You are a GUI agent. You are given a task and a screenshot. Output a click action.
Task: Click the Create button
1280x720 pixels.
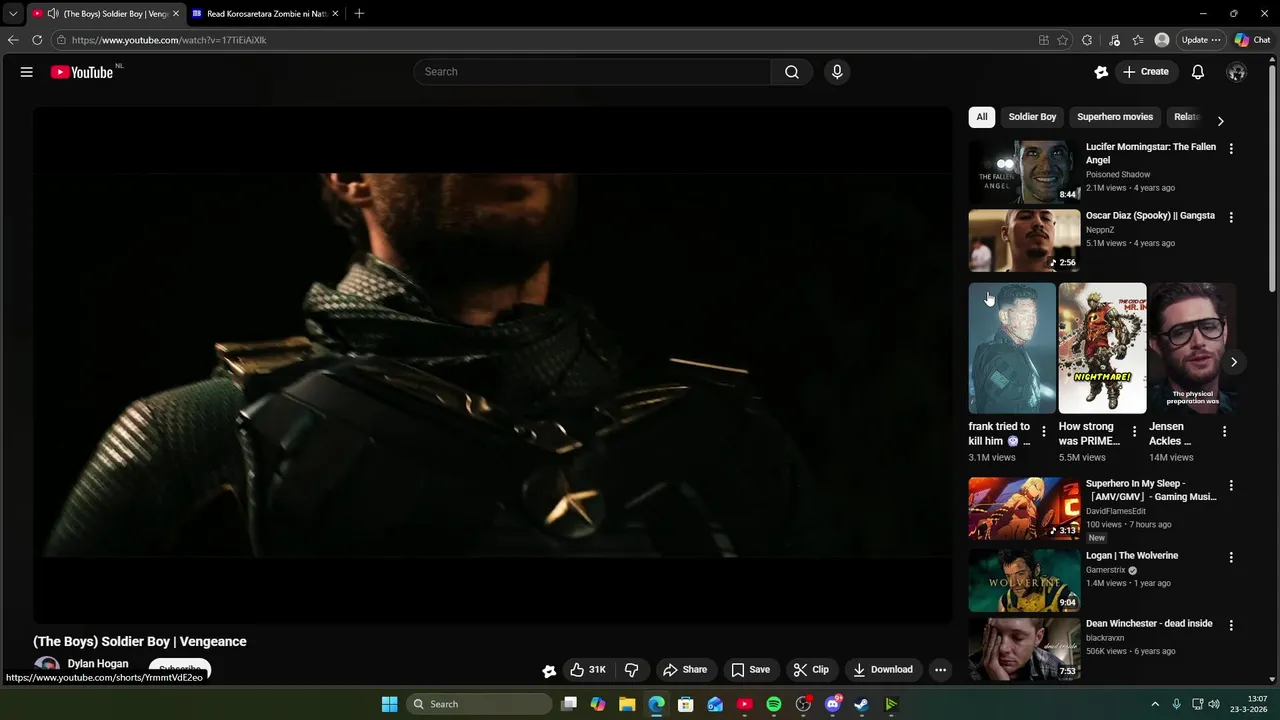coord(1146,72)
